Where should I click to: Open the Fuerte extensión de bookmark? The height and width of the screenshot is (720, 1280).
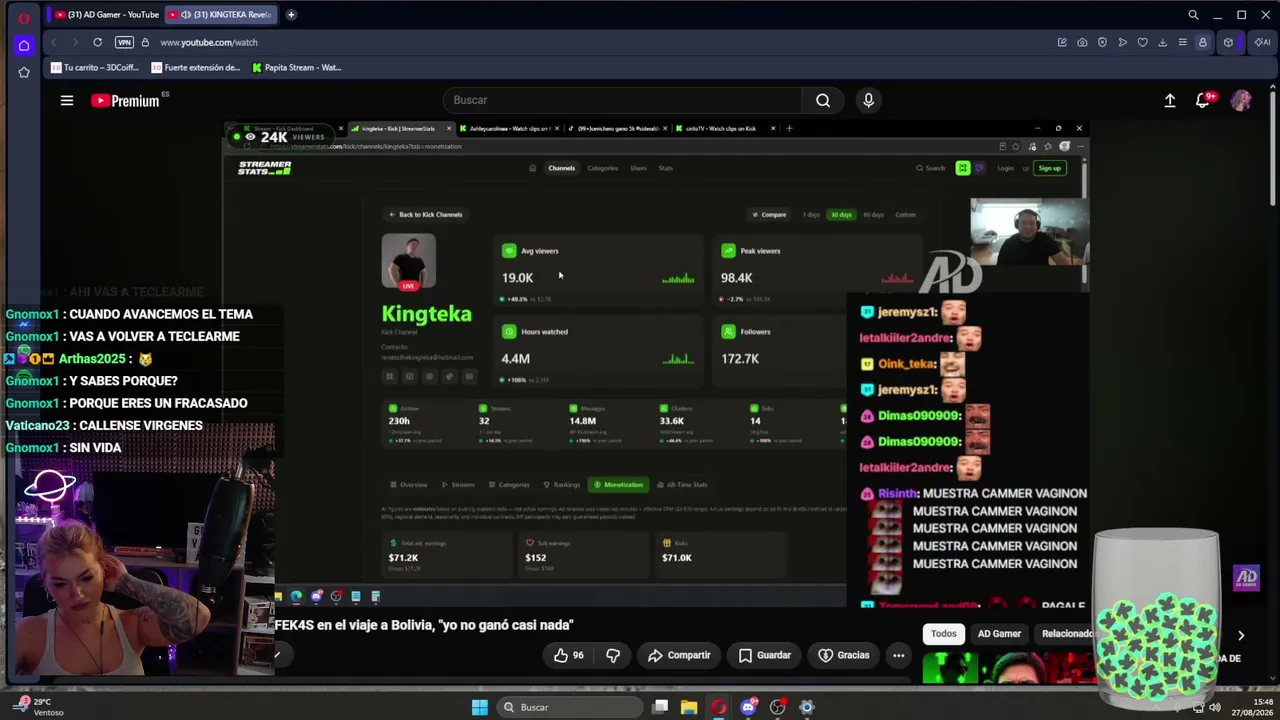196,68
